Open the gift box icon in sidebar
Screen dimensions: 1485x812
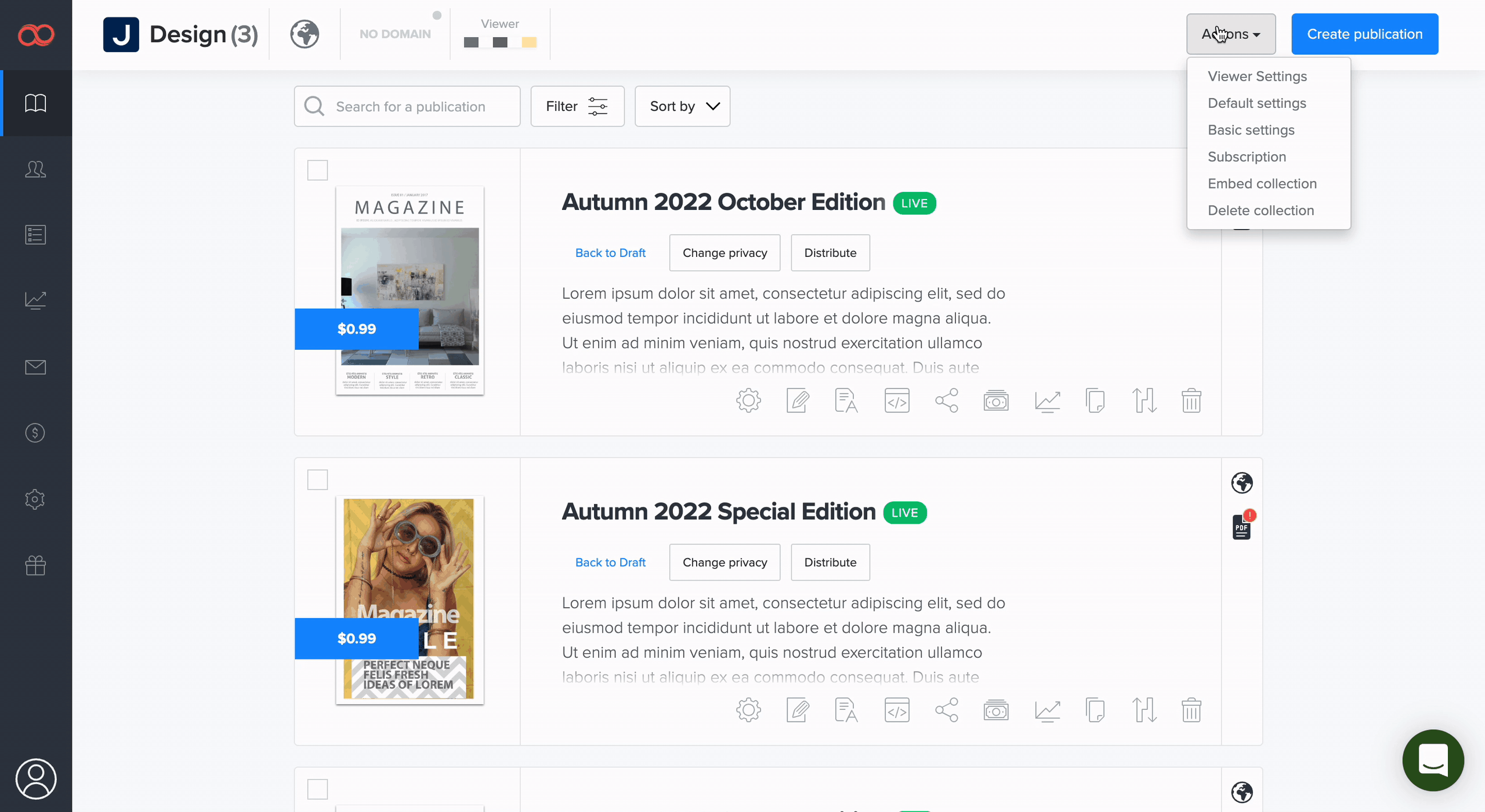click(35, 565)
